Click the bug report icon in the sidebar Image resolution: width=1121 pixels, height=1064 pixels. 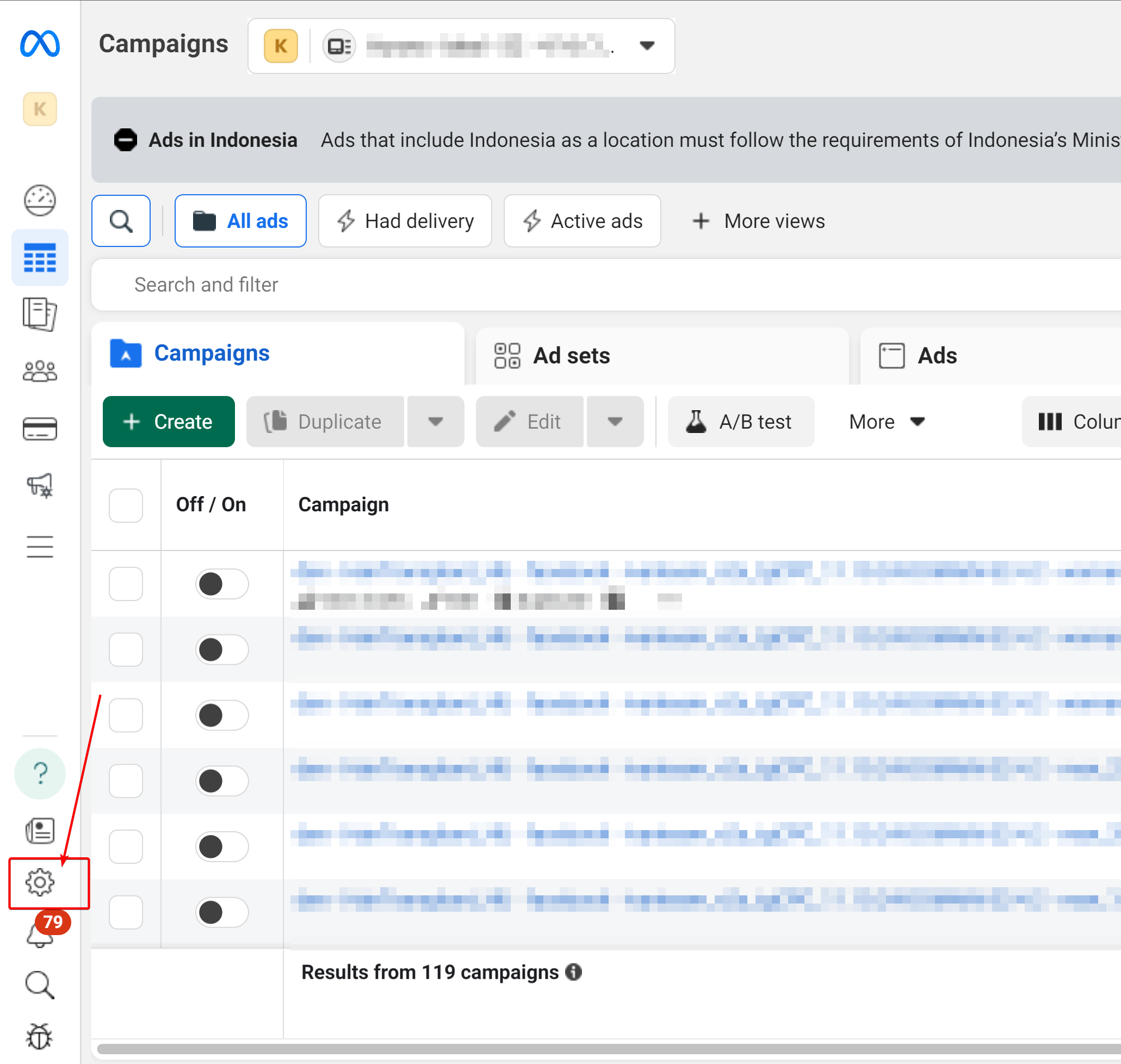(40, 1036)
